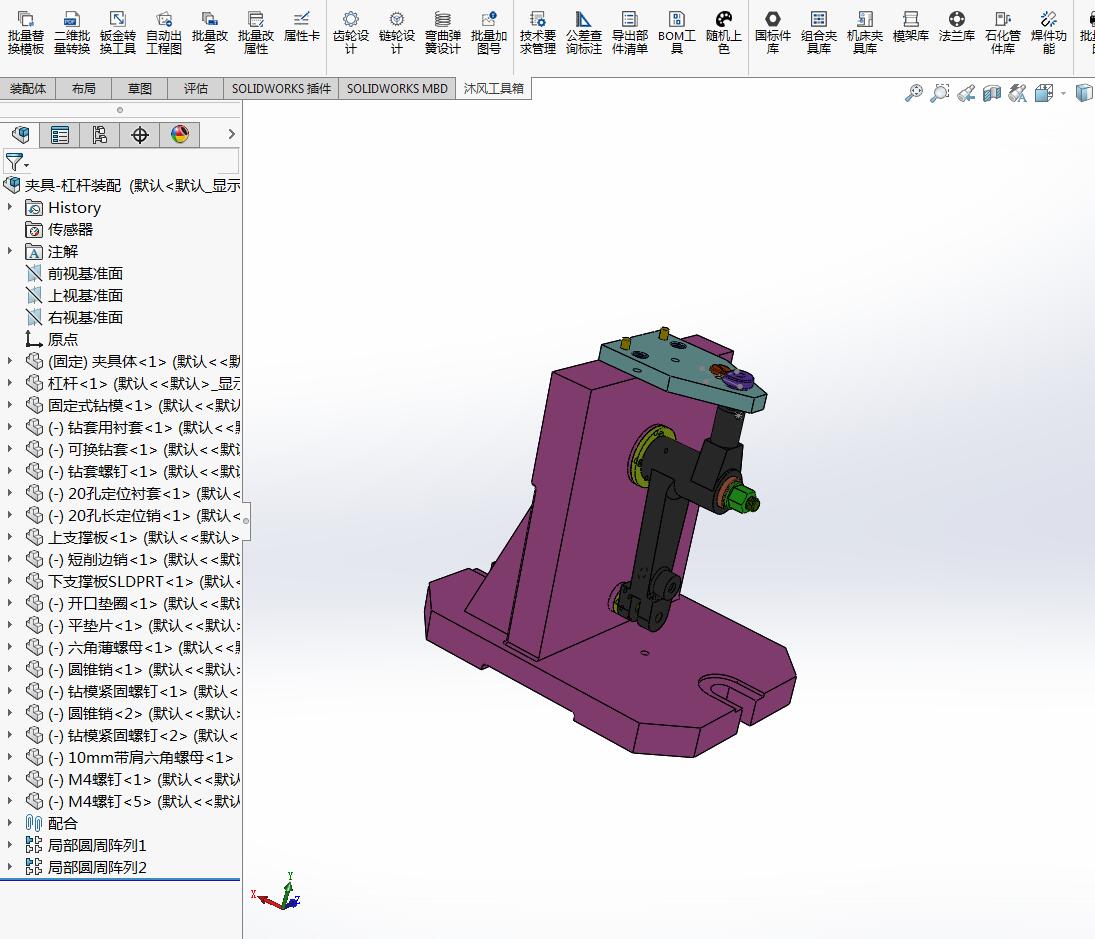
Task: Launch the 批量替换模板 batch template tool
Action: coord(24,30)
